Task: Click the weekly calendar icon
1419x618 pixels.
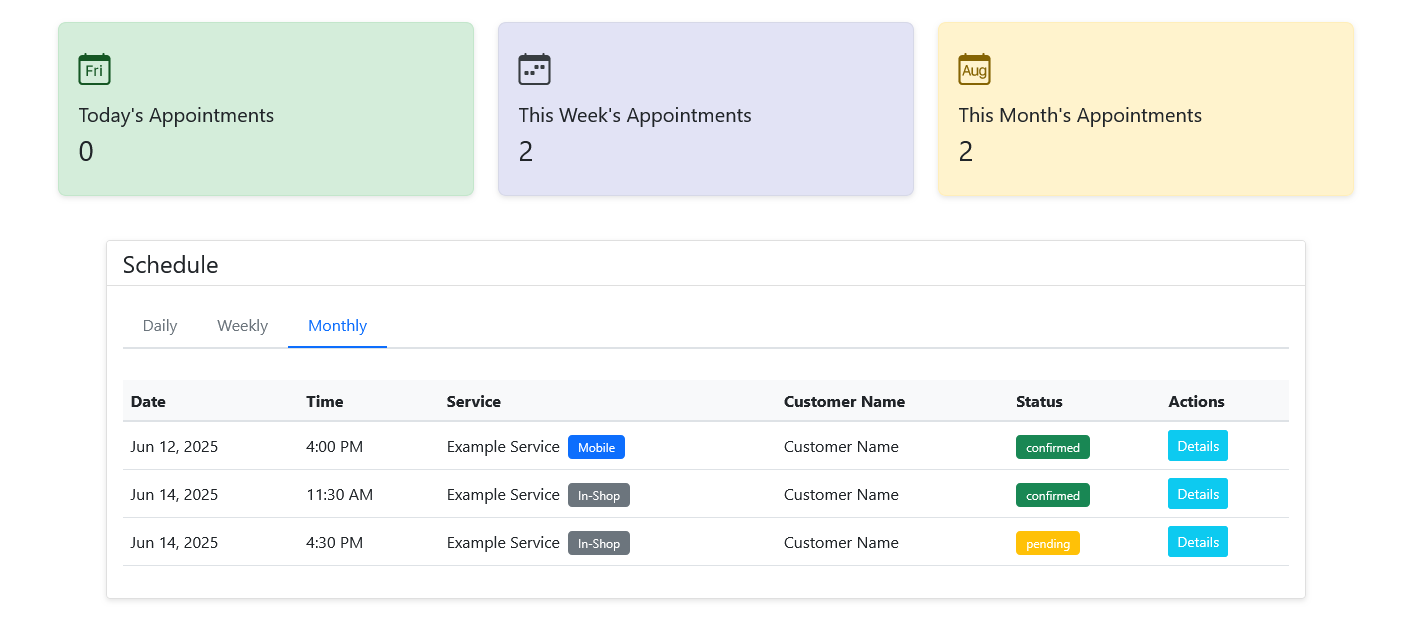Action: pyautogui.click(x=534, y=69)
